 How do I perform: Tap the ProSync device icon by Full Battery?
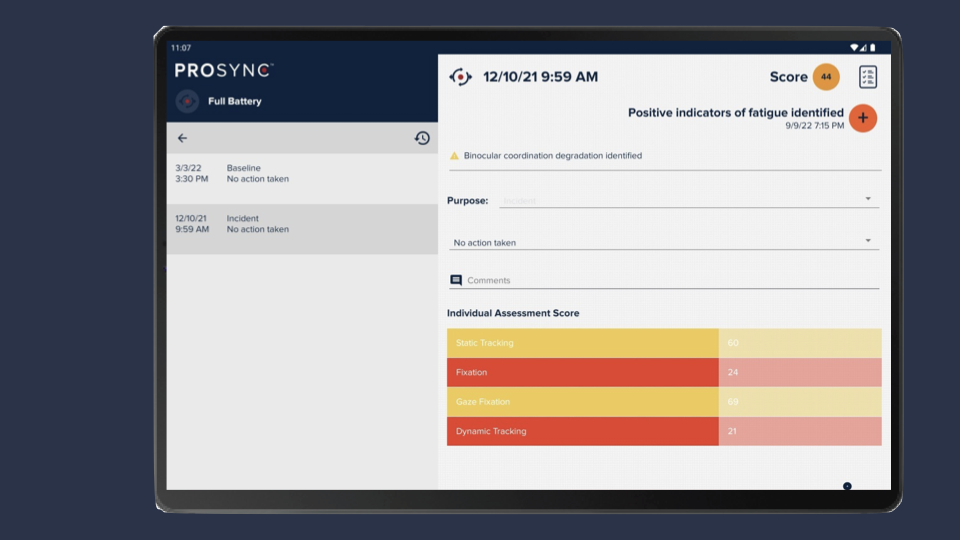187,101
